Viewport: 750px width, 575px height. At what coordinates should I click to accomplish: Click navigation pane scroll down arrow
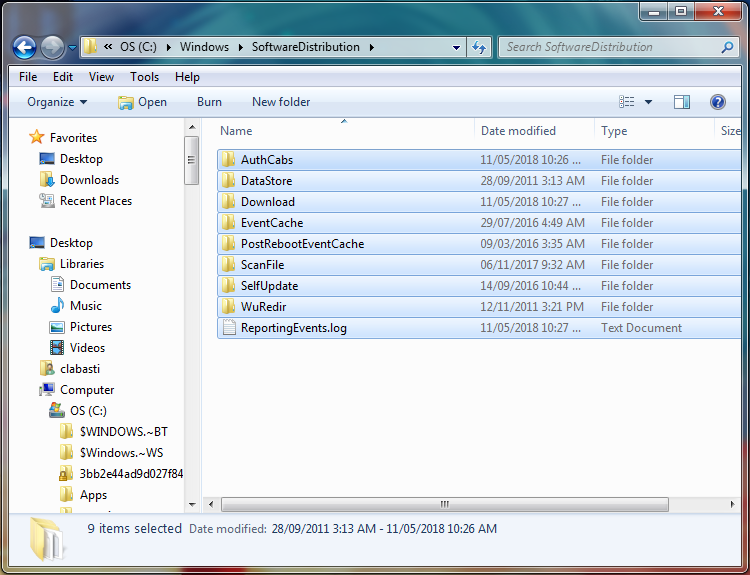pyautogui.click(x=192, y=505)
